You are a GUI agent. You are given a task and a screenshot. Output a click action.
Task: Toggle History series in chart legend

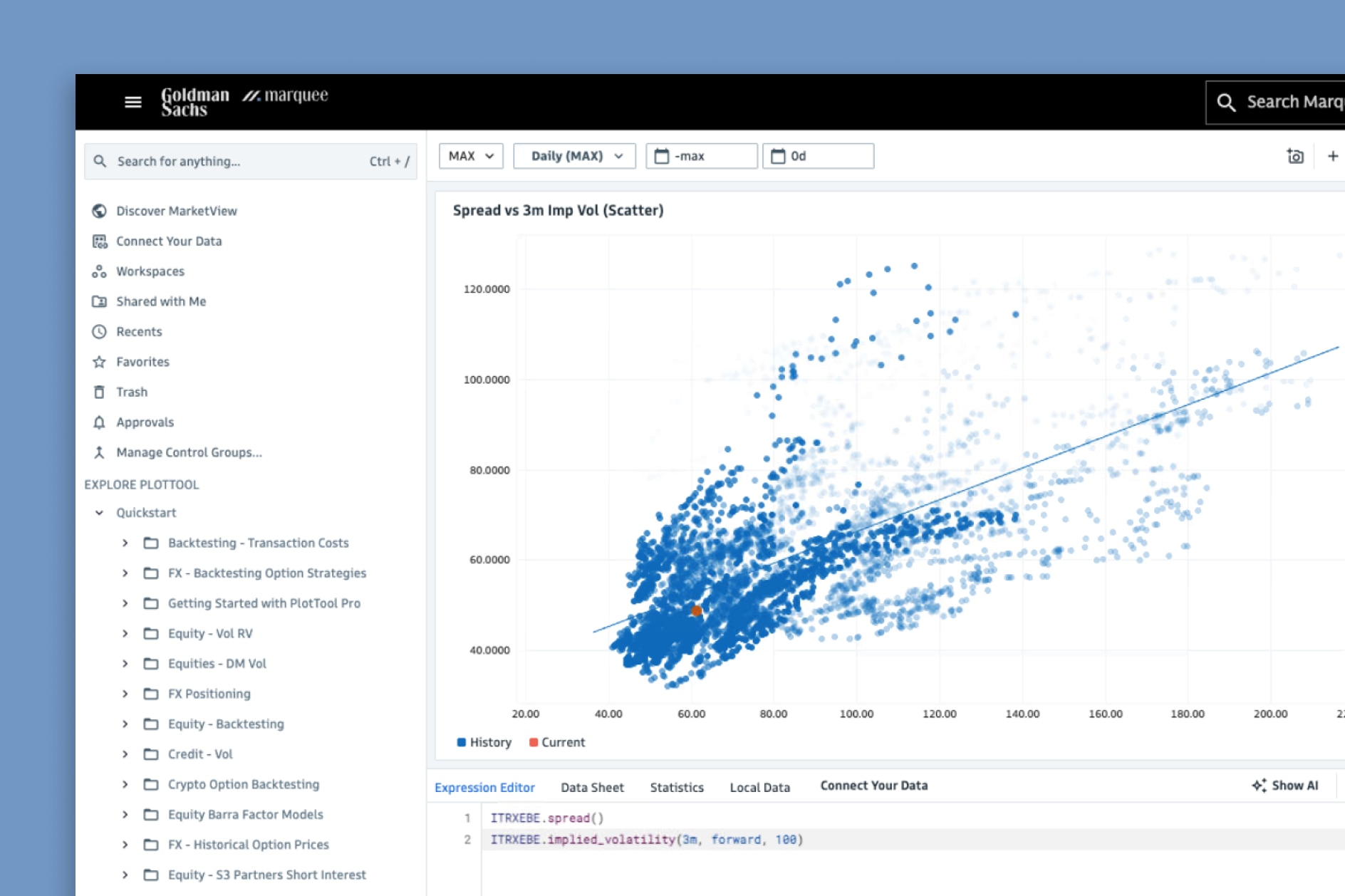click(484, 742)
